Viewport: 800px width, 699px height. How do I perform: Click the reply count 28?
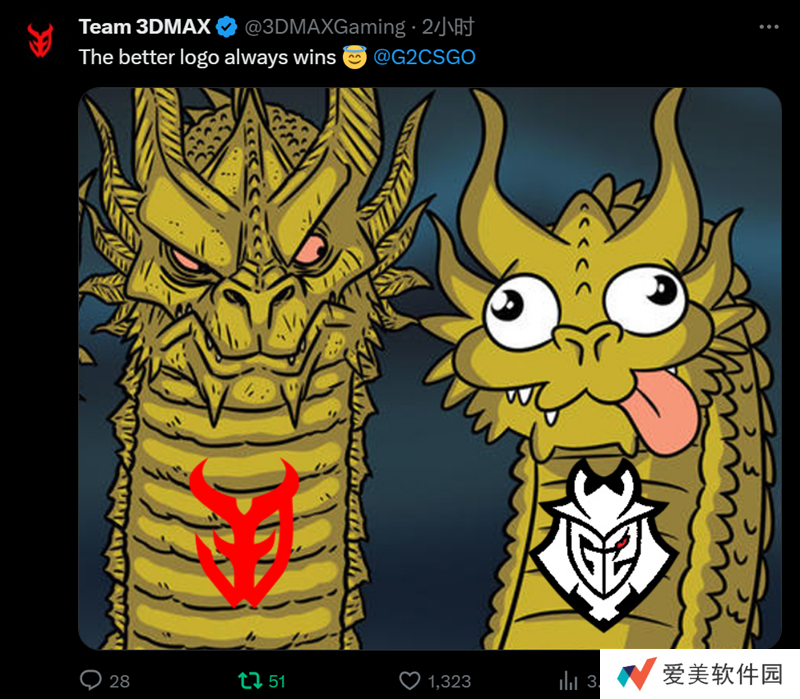tap(119, 681)
